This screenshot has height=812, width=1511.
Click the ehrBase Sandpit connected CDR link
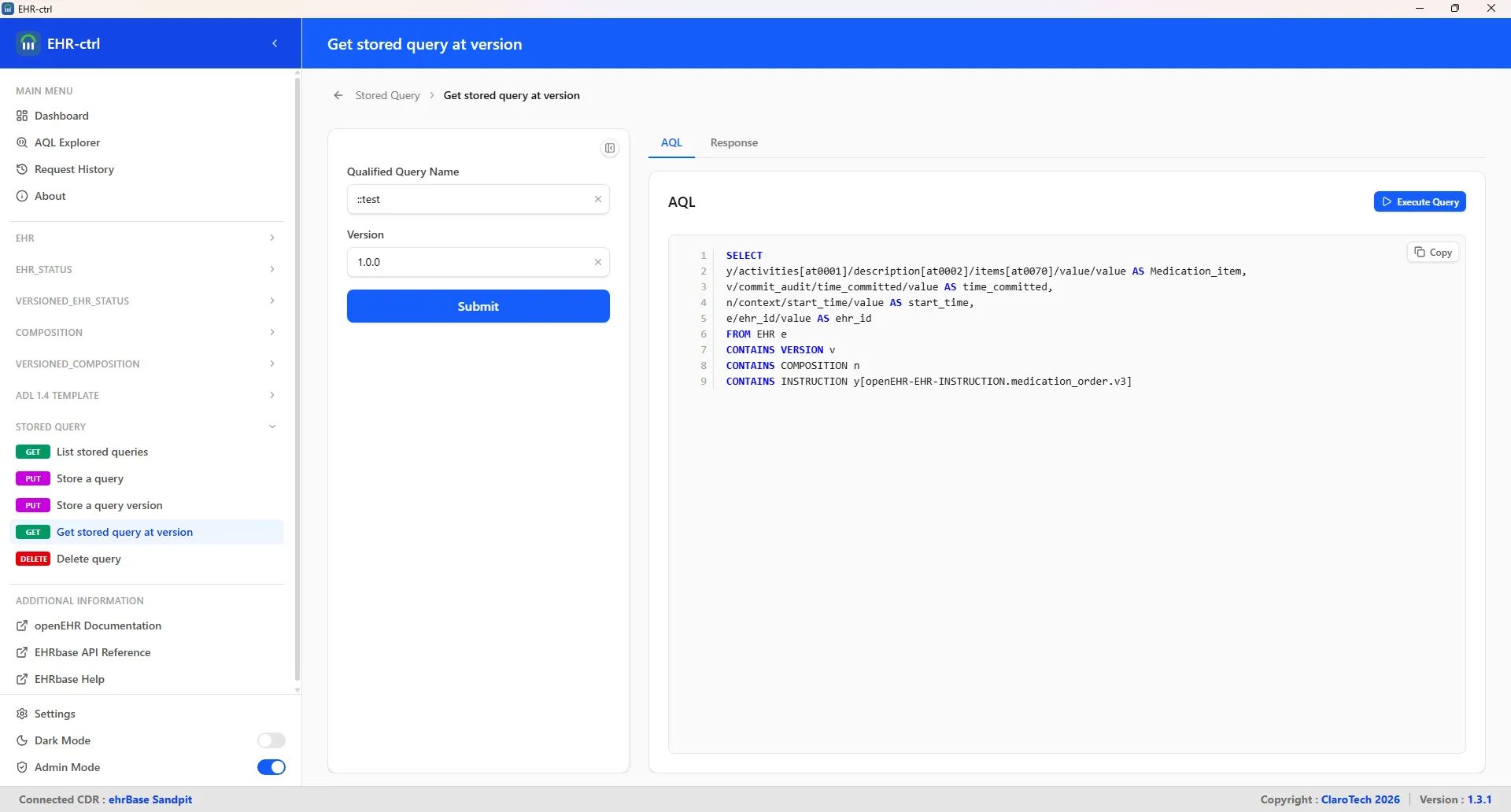click(x=150, y=799)
